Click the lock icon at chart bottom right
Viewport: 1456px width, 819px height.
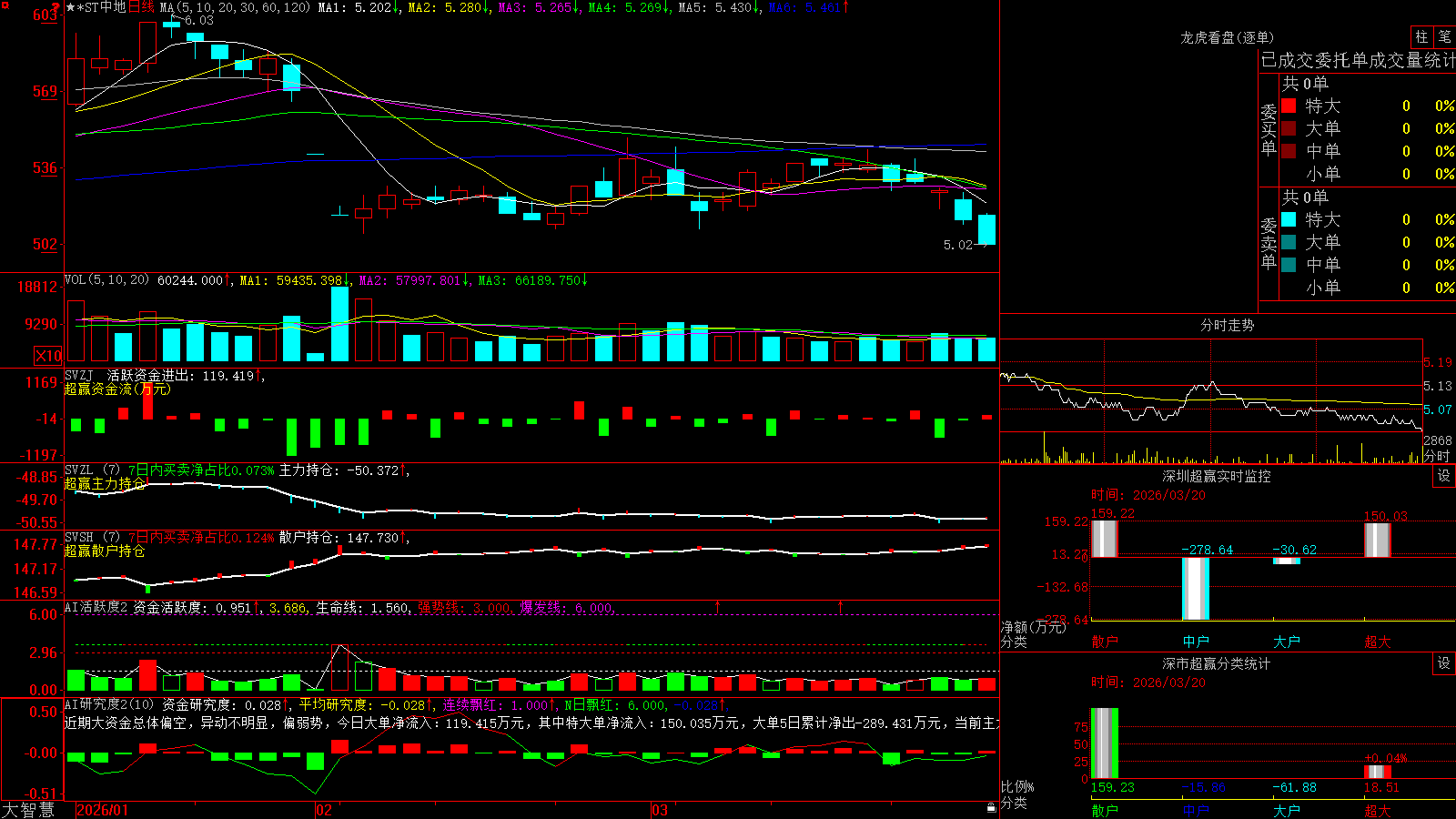pos(991,807)
